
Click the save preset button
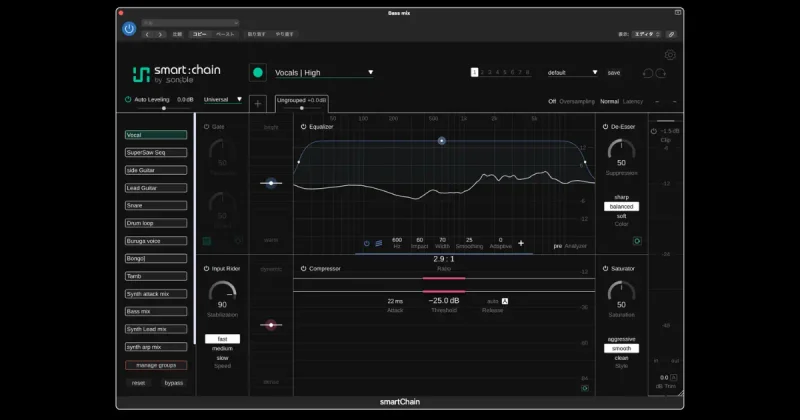click(x=614, y=73)
